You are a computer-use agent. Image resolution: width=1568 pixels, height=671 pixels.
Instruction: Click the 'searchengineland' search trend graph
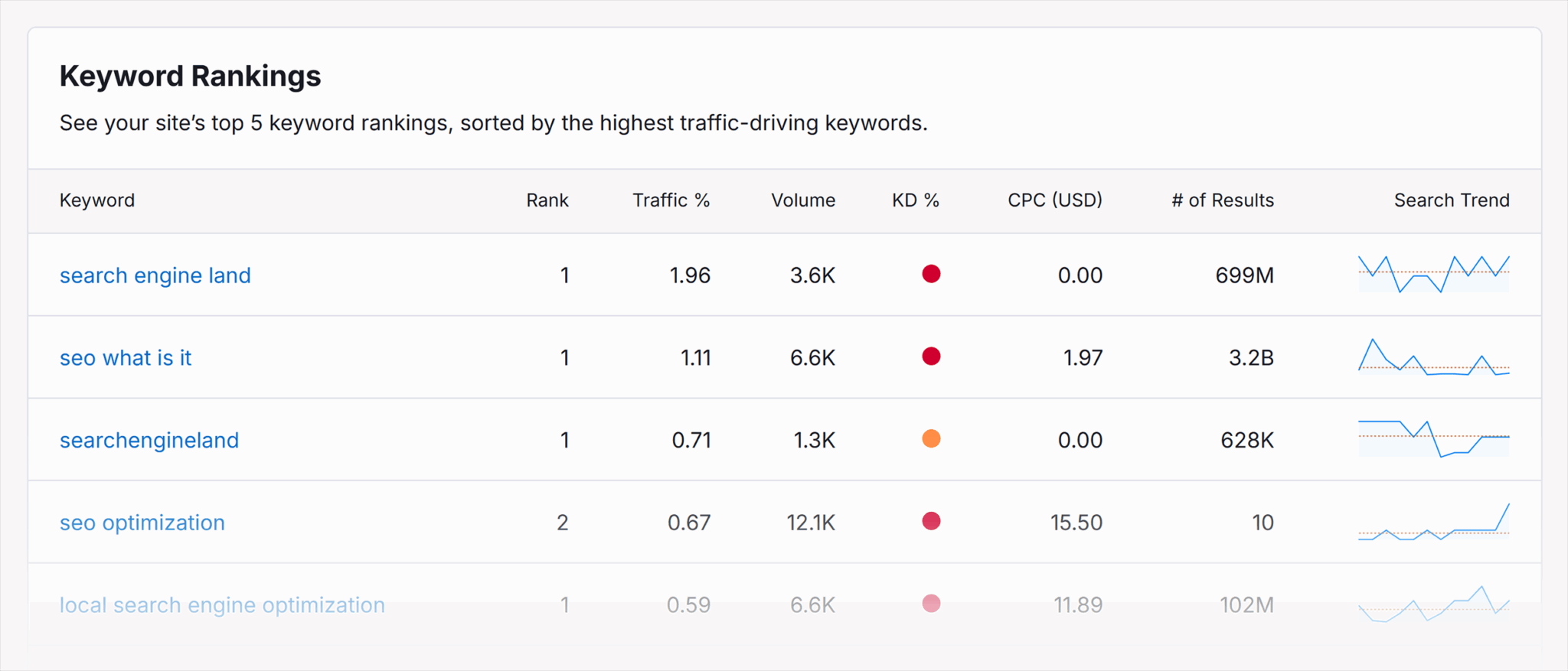tap(1433, 439)
